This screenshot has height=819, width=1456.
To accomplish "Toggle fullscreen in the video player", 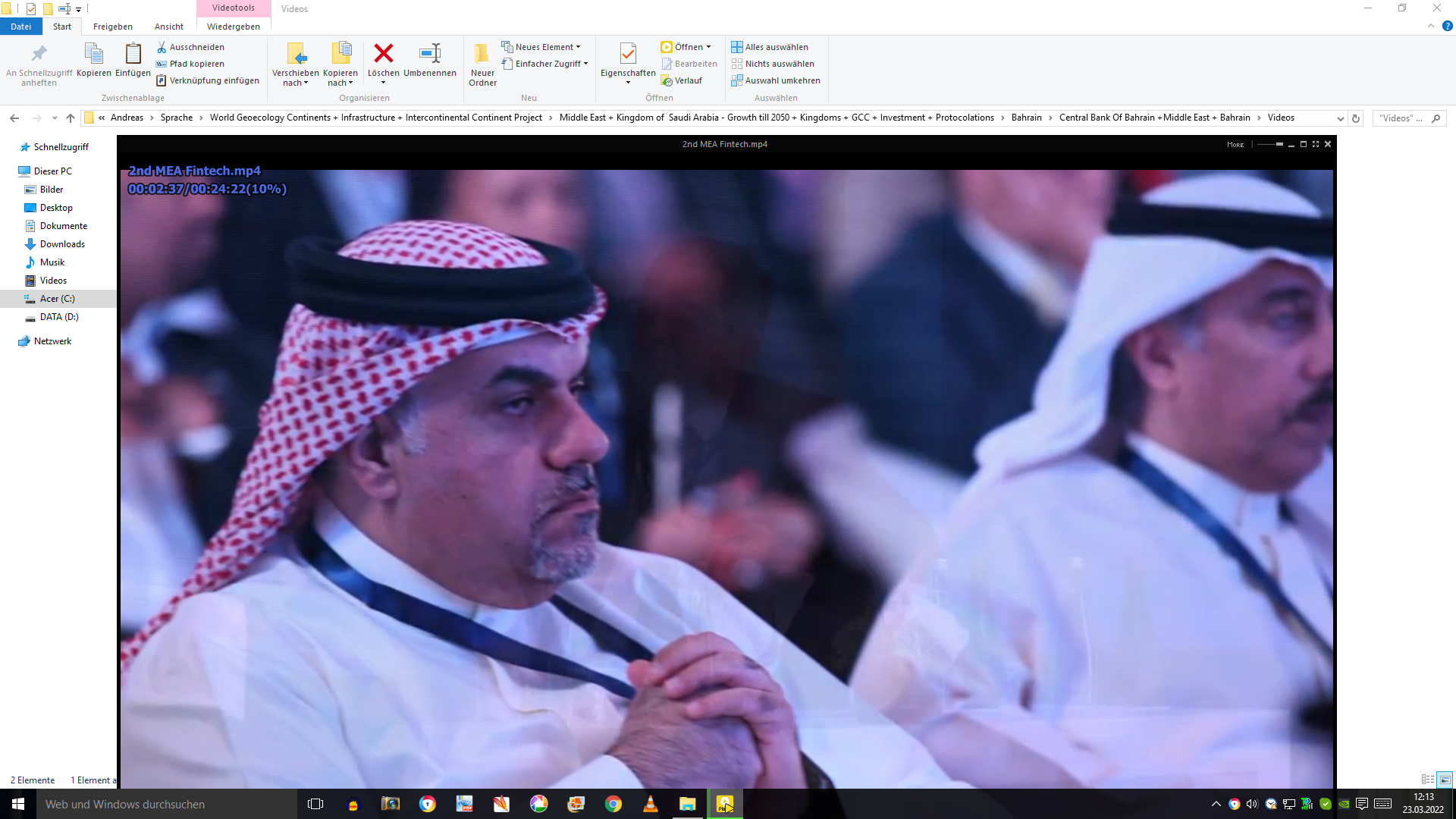I will click(x=1316, y=144).
